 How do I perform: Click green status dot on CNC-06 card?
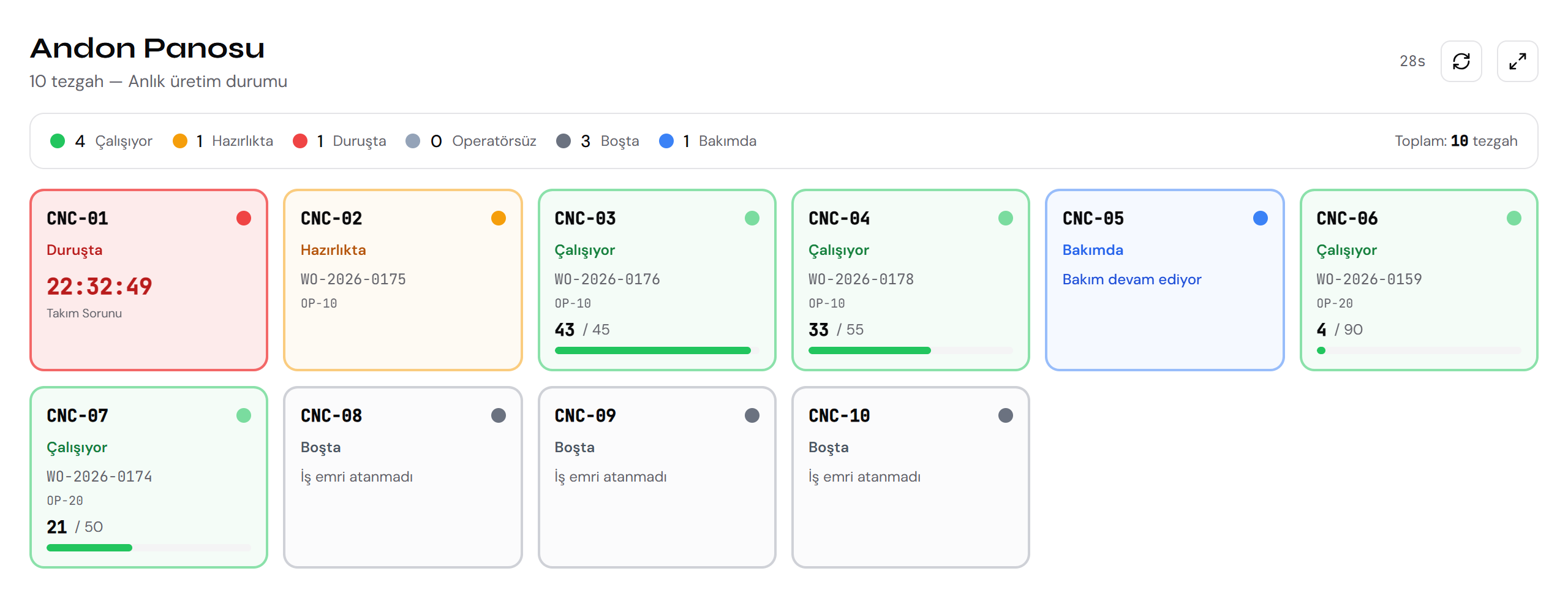[x=1514, y=218]
